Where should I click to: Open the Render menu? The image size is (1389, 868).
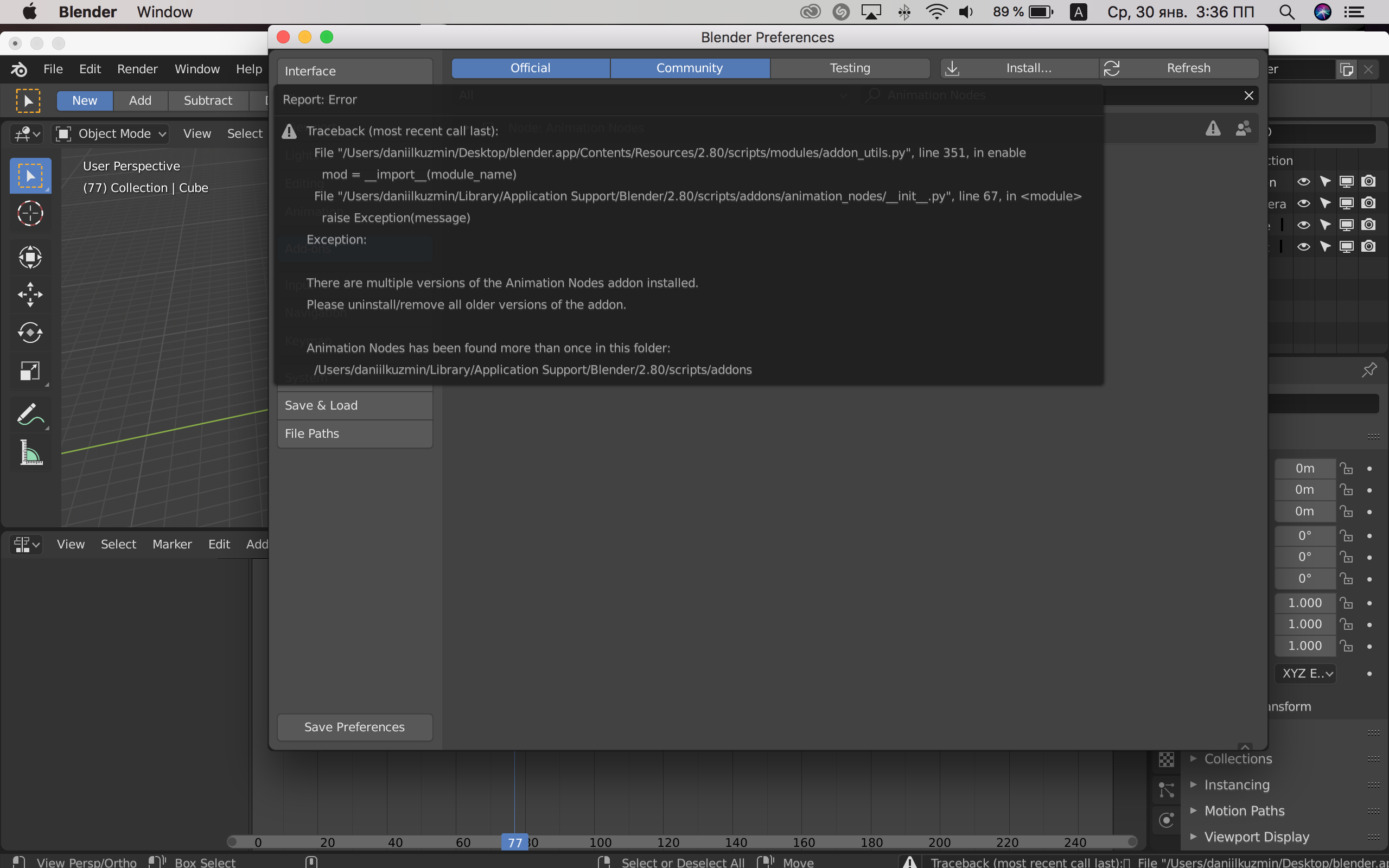pyautogui.click(x=137, y=69)
